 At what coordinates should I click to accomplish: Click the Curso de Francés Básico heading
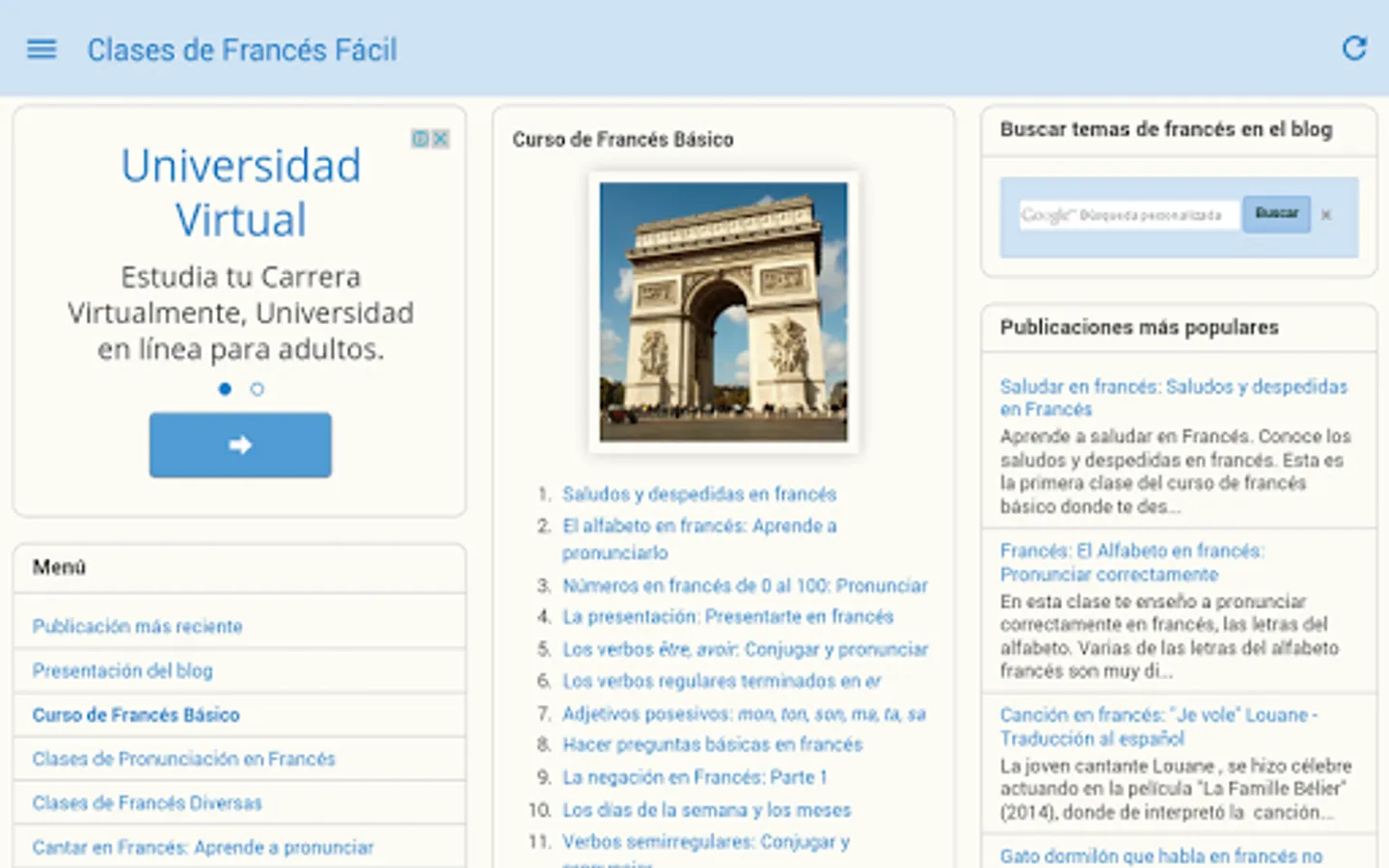tap(623, 140)
